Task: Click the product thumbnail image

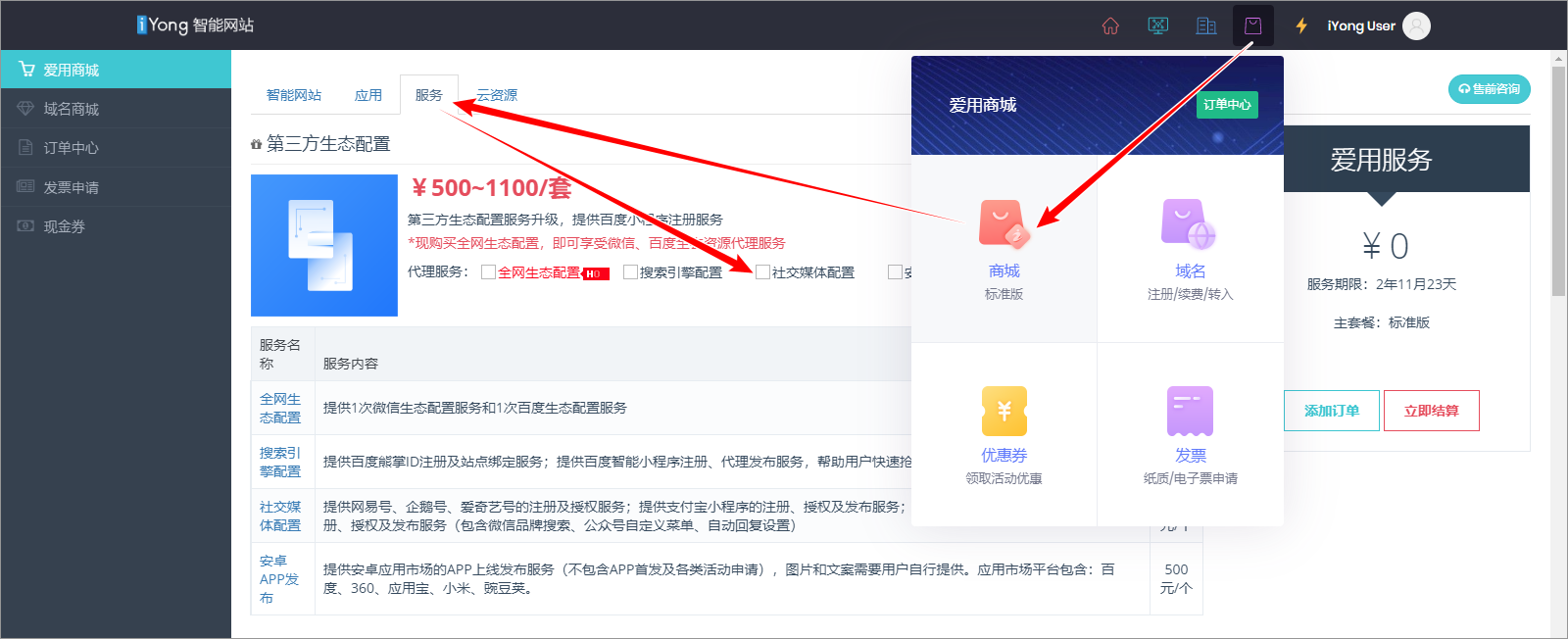Action: [324, 245]
